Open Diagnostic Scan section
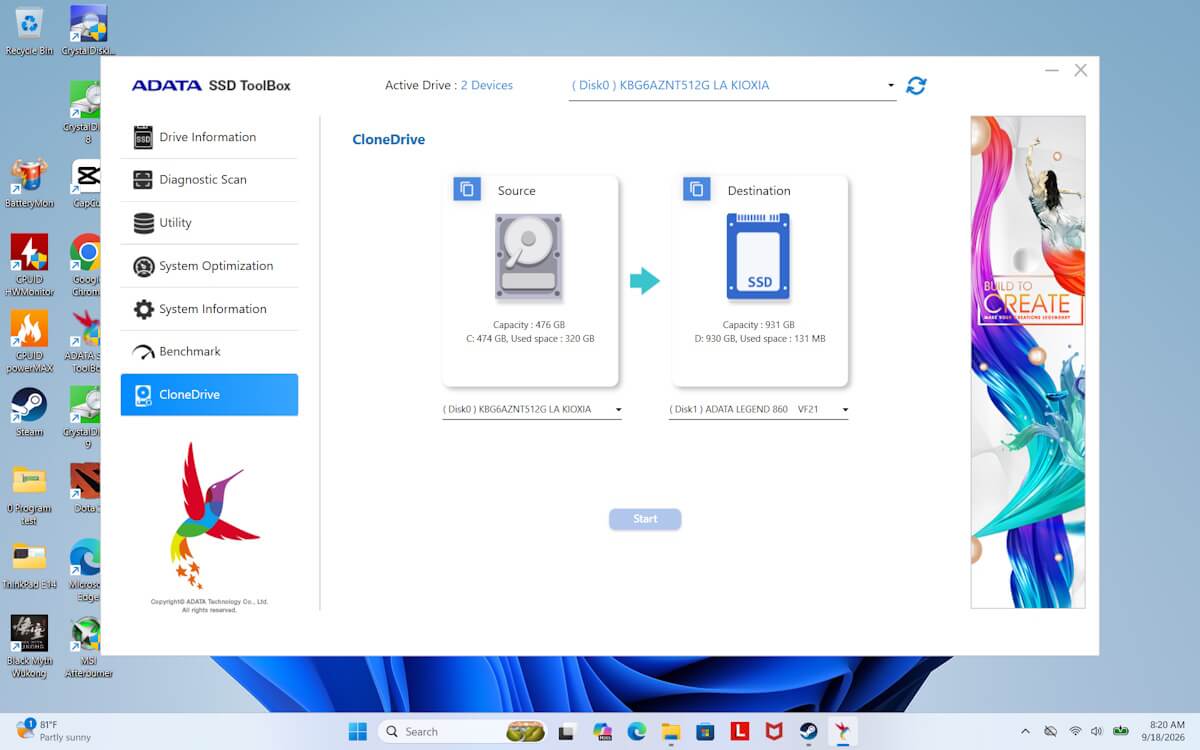The image size is (1200, 750). [209, 180]
